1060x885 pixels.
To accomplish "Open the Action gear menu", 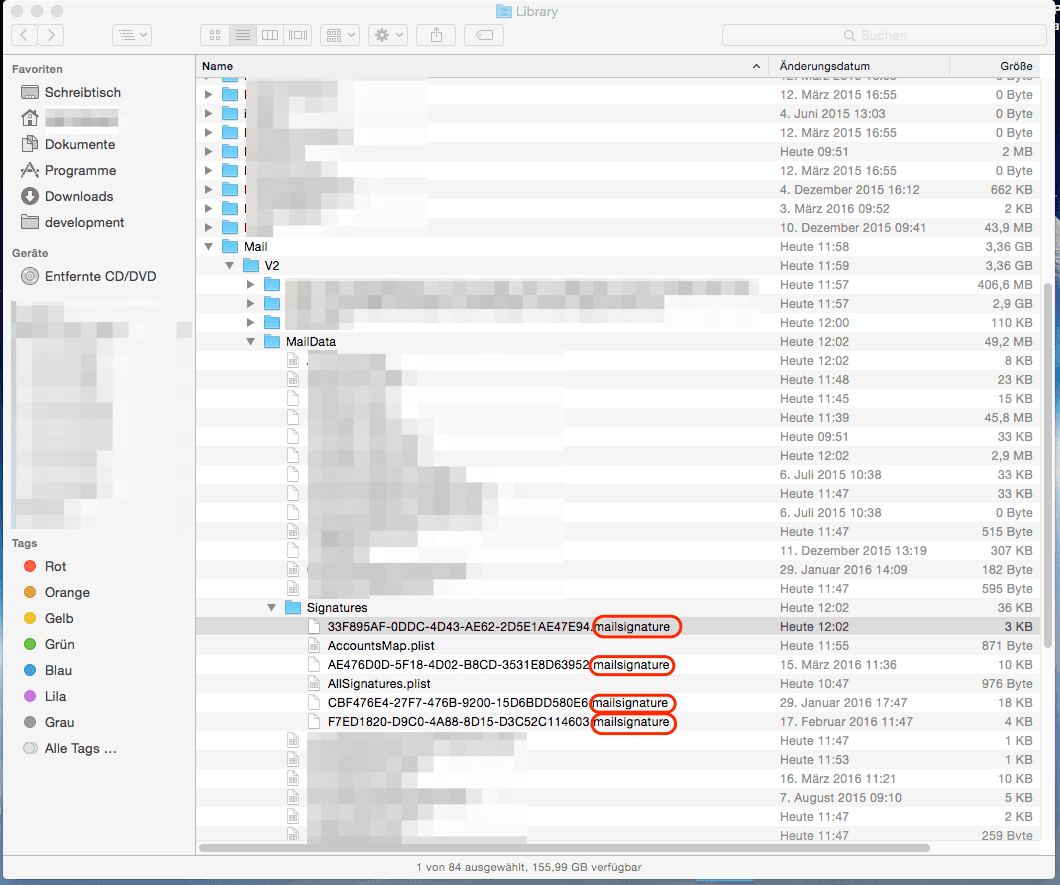I will pyautogui.click(x=387, y=35).
